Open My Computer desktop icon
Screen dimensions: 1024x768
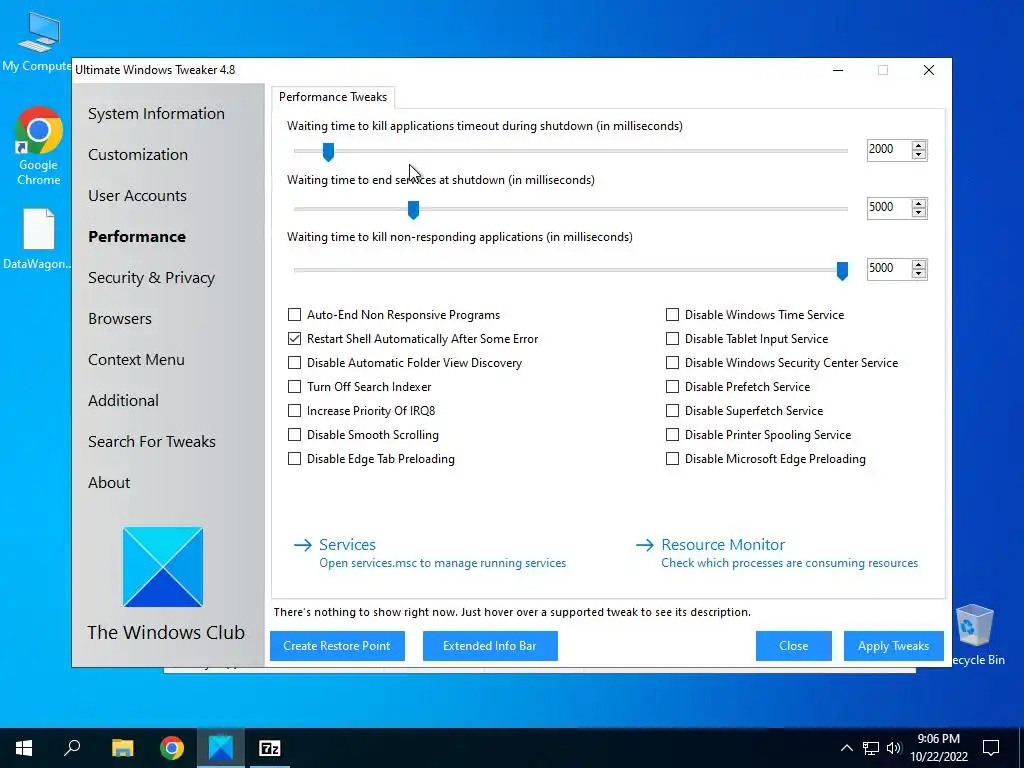38,40
